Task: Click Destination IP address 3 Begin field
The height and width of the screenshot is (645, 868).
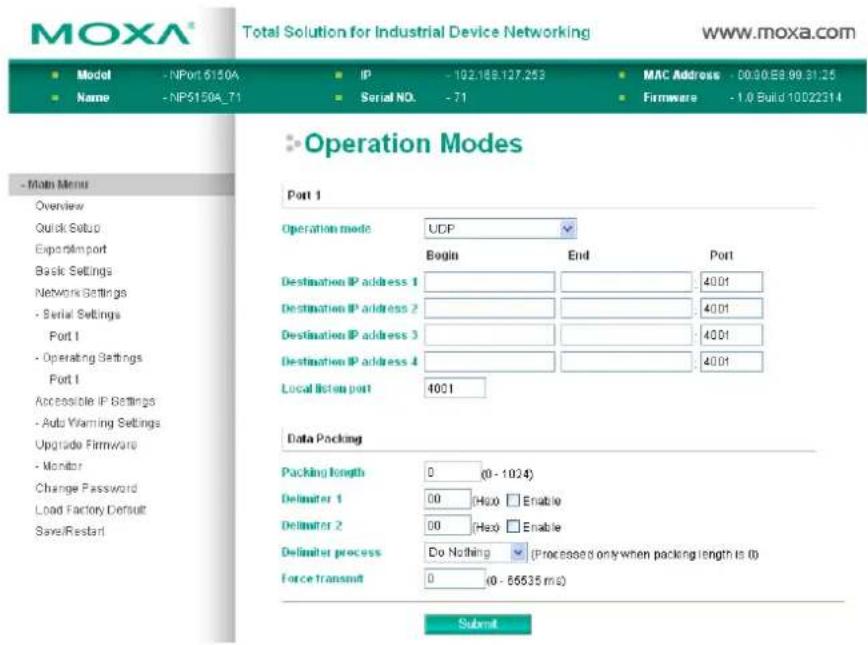Action: pos(489,335)
